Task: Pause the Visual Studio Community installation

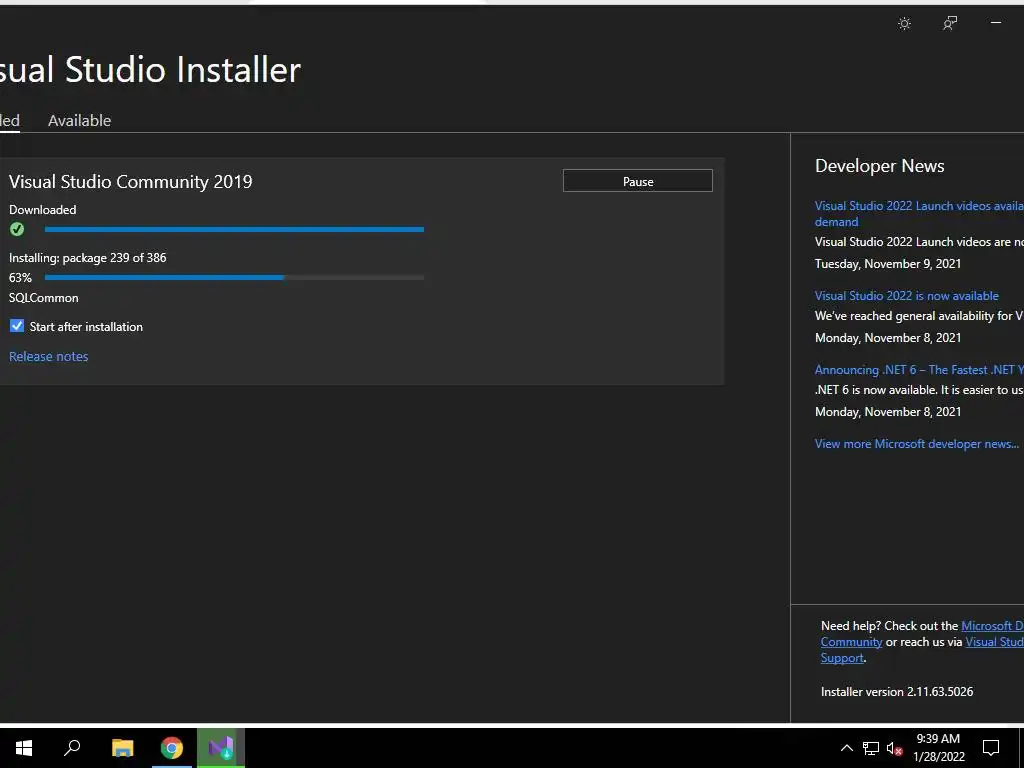Action: 637,181
